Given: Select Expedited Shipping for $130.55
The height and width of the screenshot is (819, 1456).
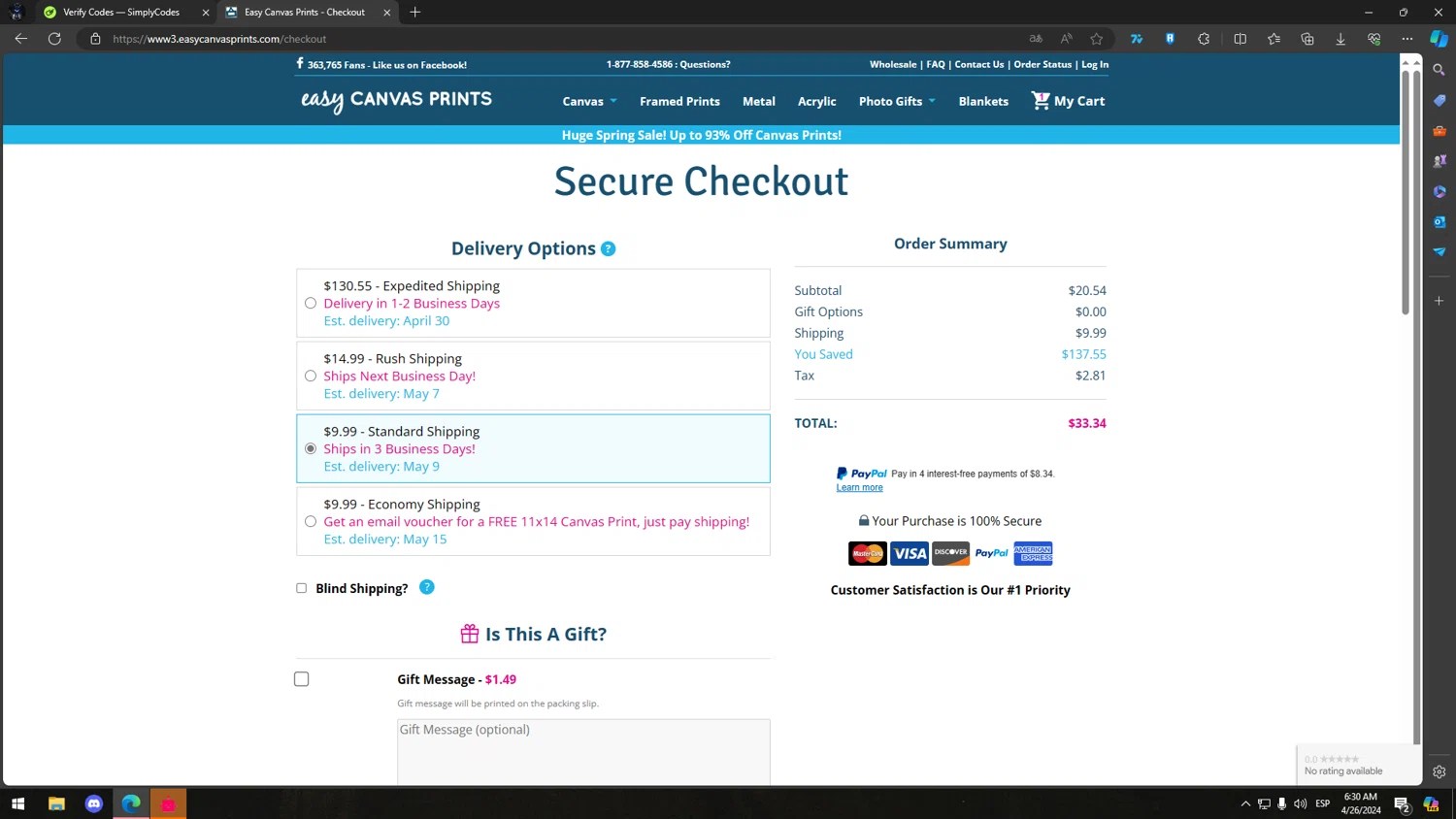Looking at the screenshot, I should point(311,304).
